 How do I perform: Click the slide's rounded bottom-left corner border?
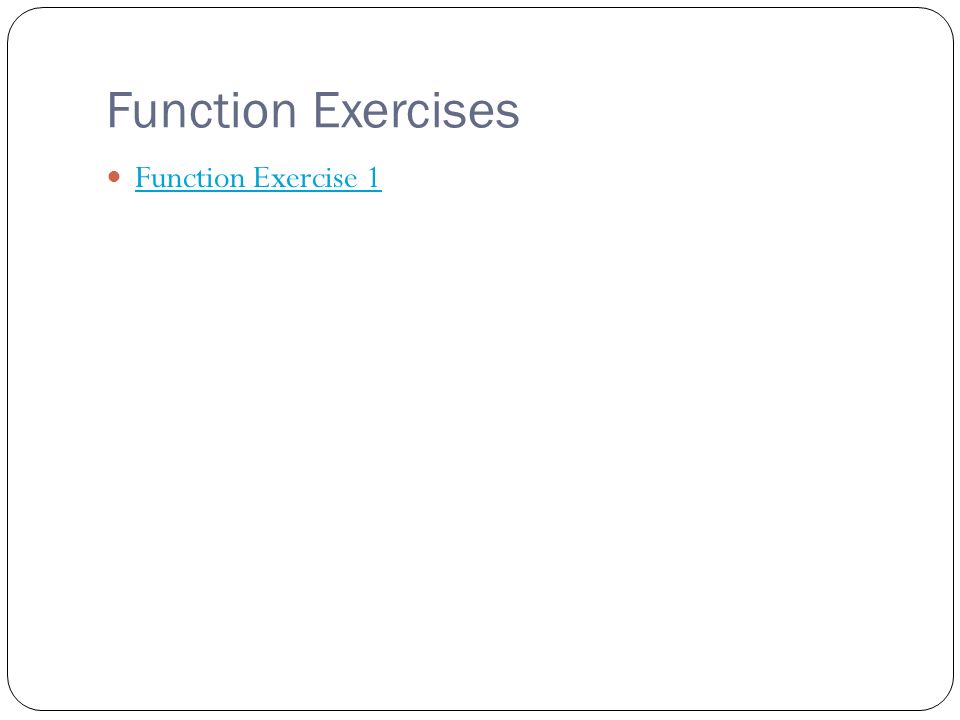point(18,700)
